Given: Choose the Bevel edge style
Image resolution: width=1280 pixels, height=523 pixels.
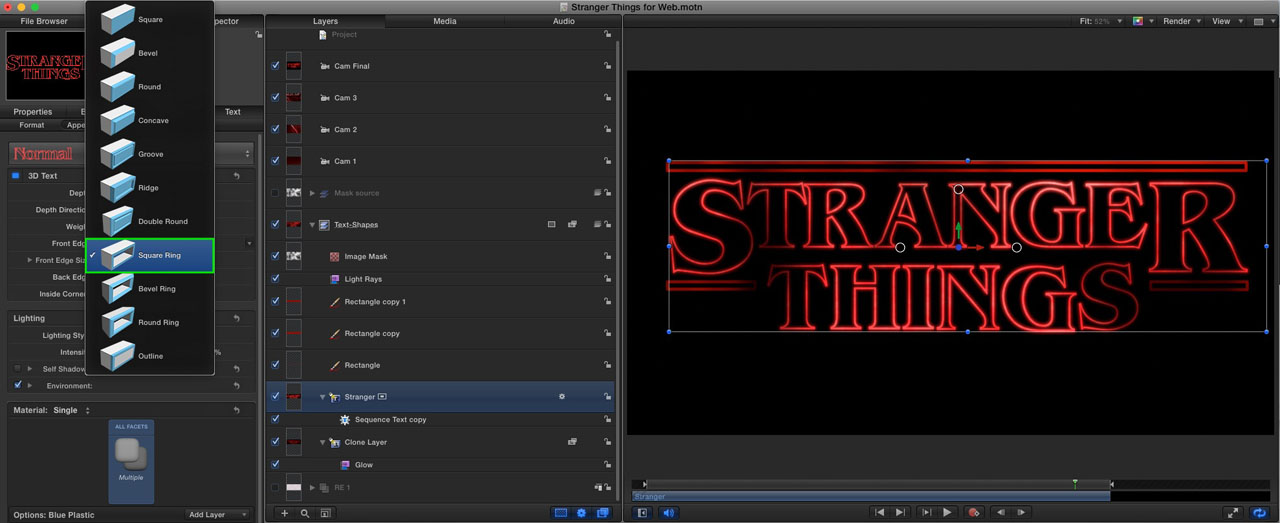Looking at the screenshot, I should [x=149, y=53].
